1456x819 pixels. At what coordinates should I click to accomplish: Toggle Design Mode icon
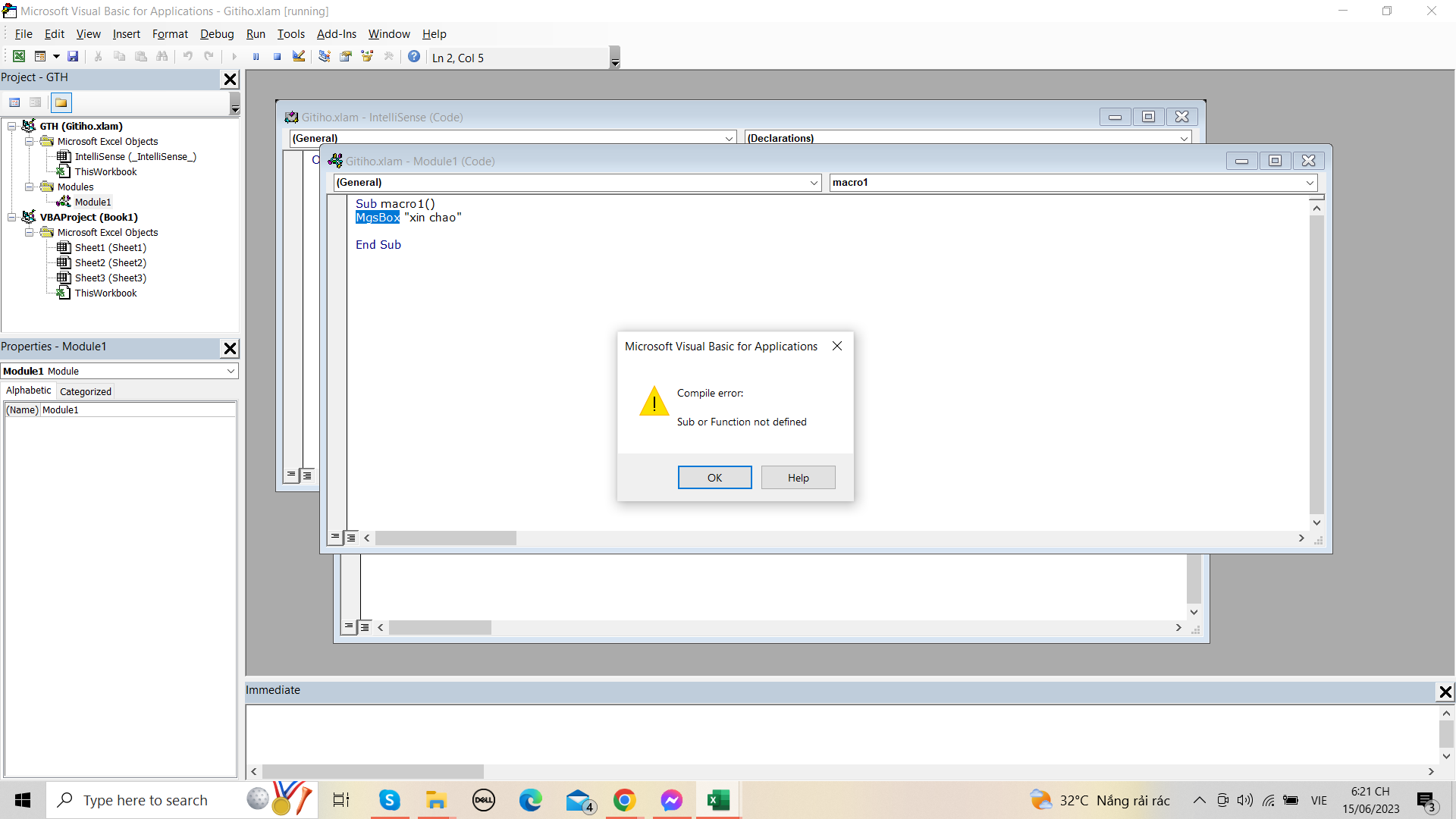[299, 57]
